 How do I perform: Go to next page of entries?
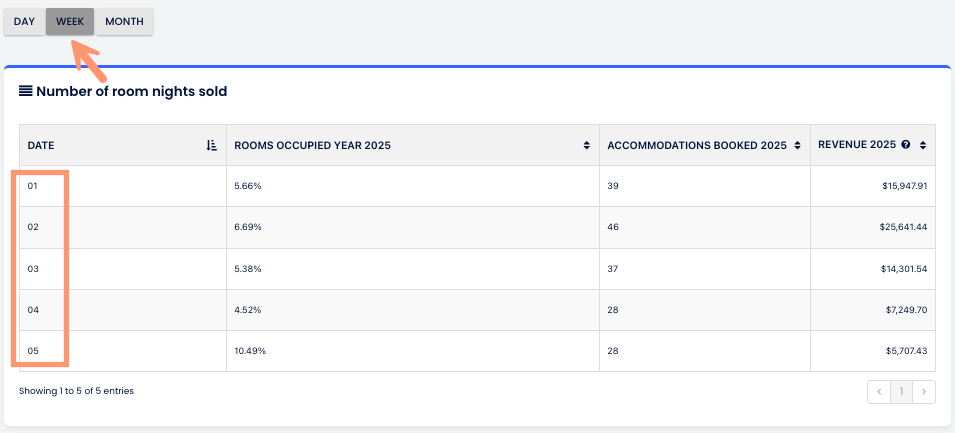click(x=924, y=392)
